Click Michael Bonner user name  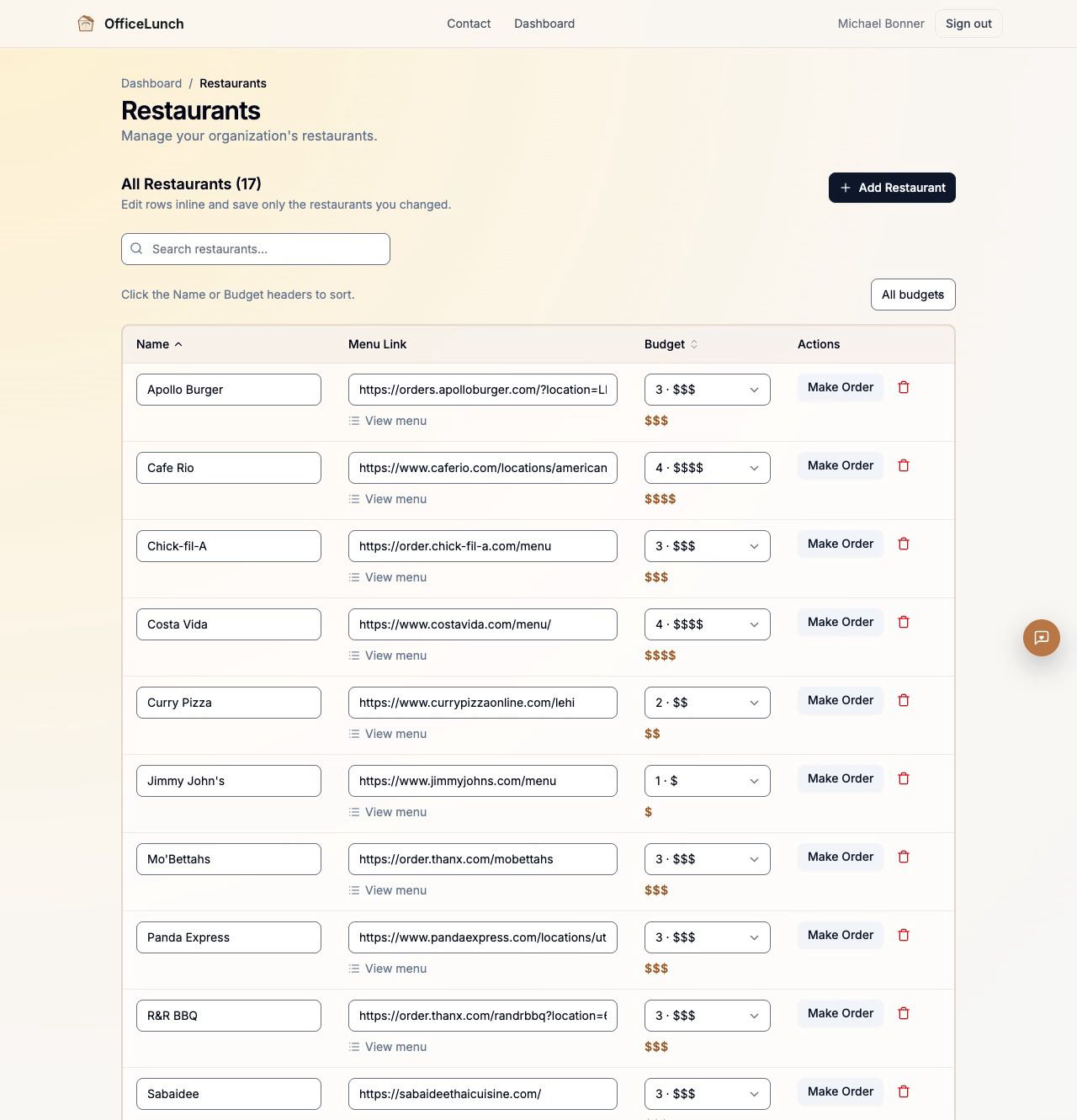pos(881,24)
